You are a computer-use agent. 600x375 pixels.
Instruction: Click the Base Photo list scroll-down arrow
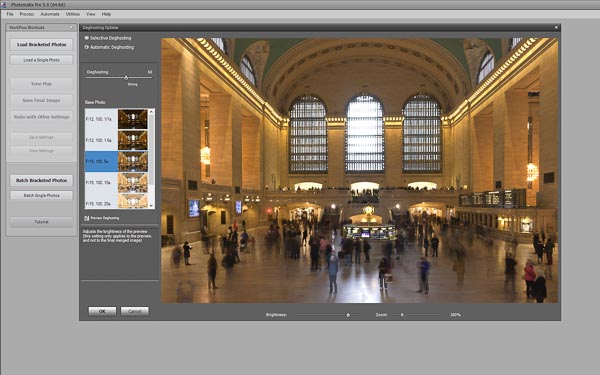point(152,206)
